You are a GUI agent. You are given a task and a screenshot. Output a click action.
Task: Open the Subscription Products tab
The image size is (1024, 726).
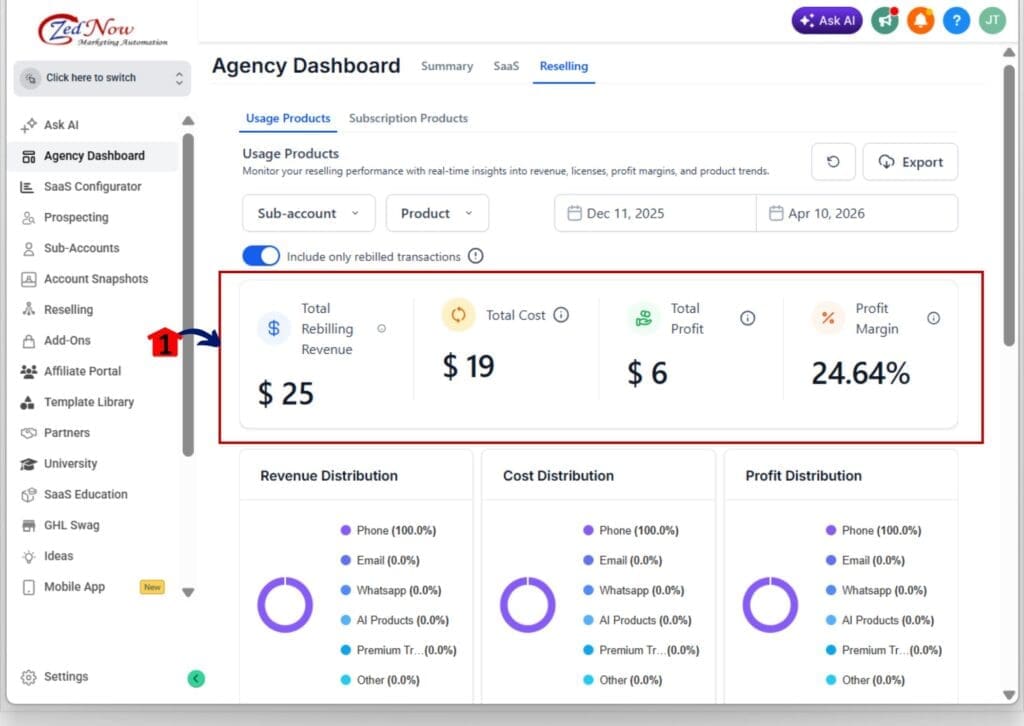tap(408, 118)
